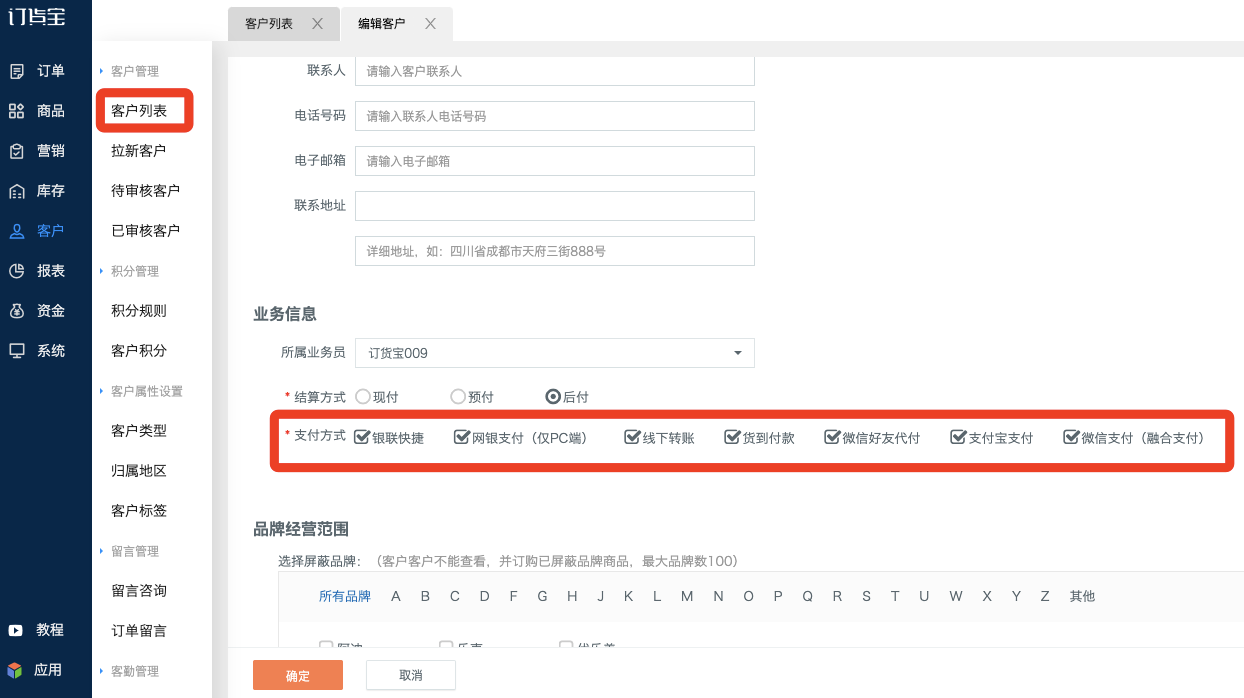Click the 联系地址 region field
This screenshot has width=1244, height=698.
[555, 206]
